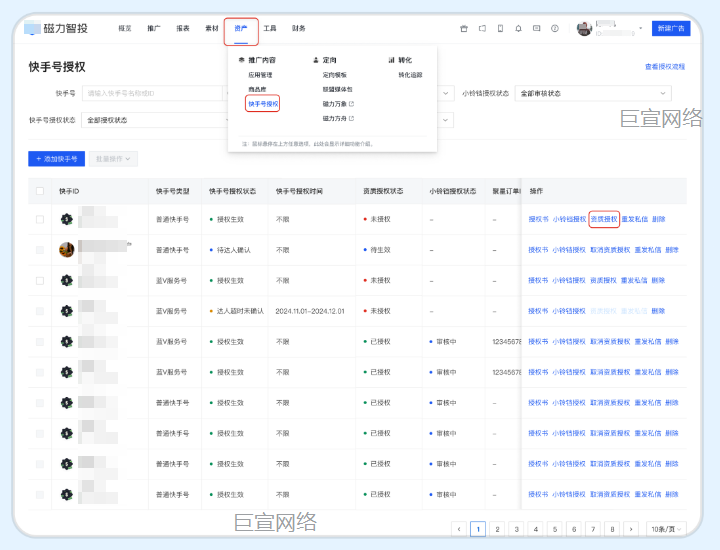Click external-link icon beside 磁力方舟

tap(351, 118)
